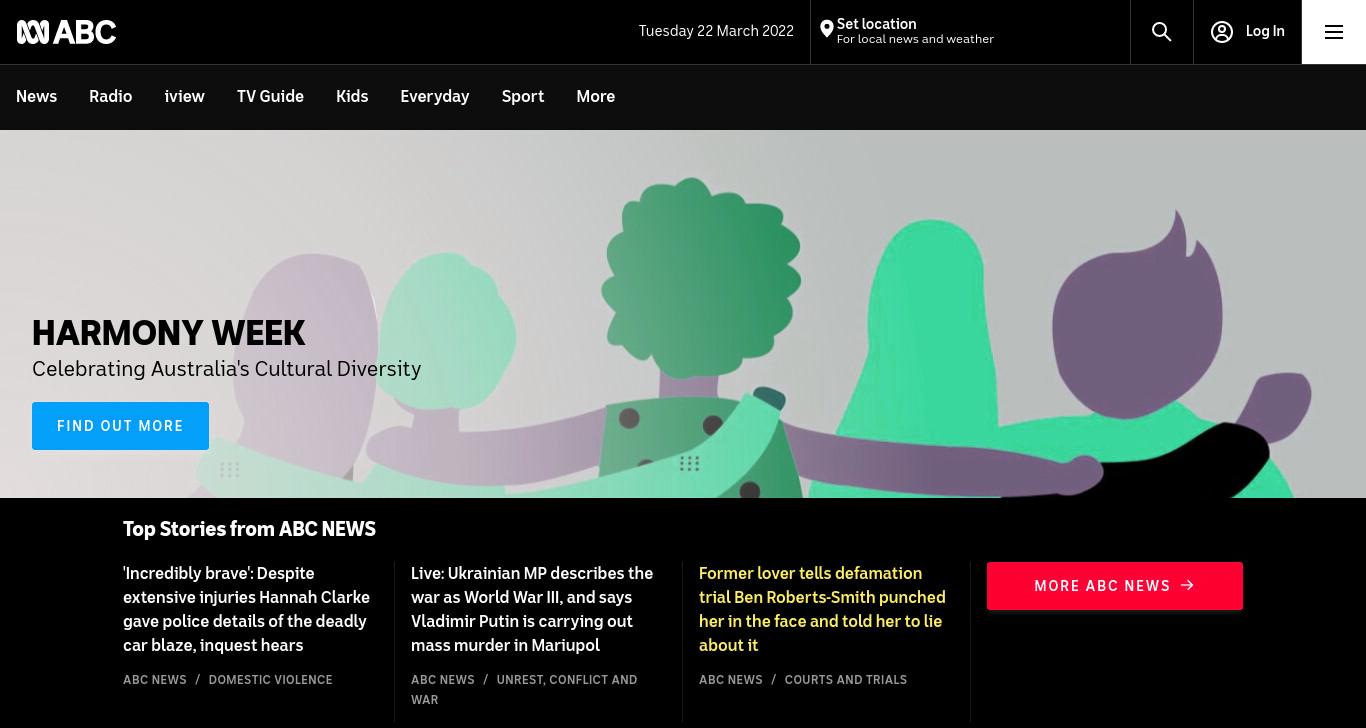Open the Radio navigation item
1366x728 pixels.
pos(110,97)
